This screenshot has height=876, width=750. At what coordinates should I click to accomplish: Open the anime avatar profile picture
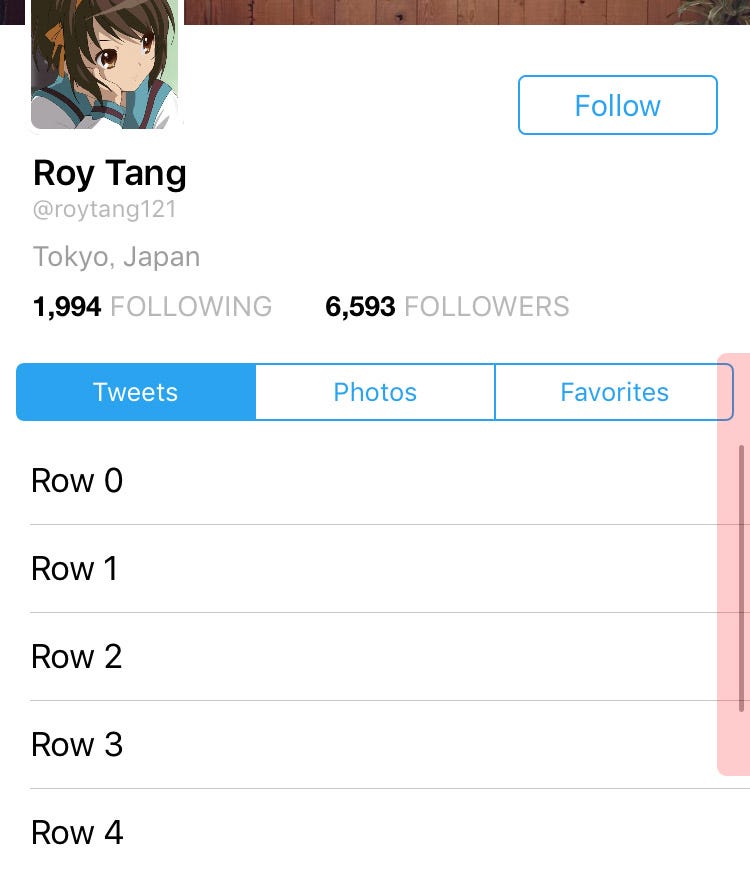(105, 64)
